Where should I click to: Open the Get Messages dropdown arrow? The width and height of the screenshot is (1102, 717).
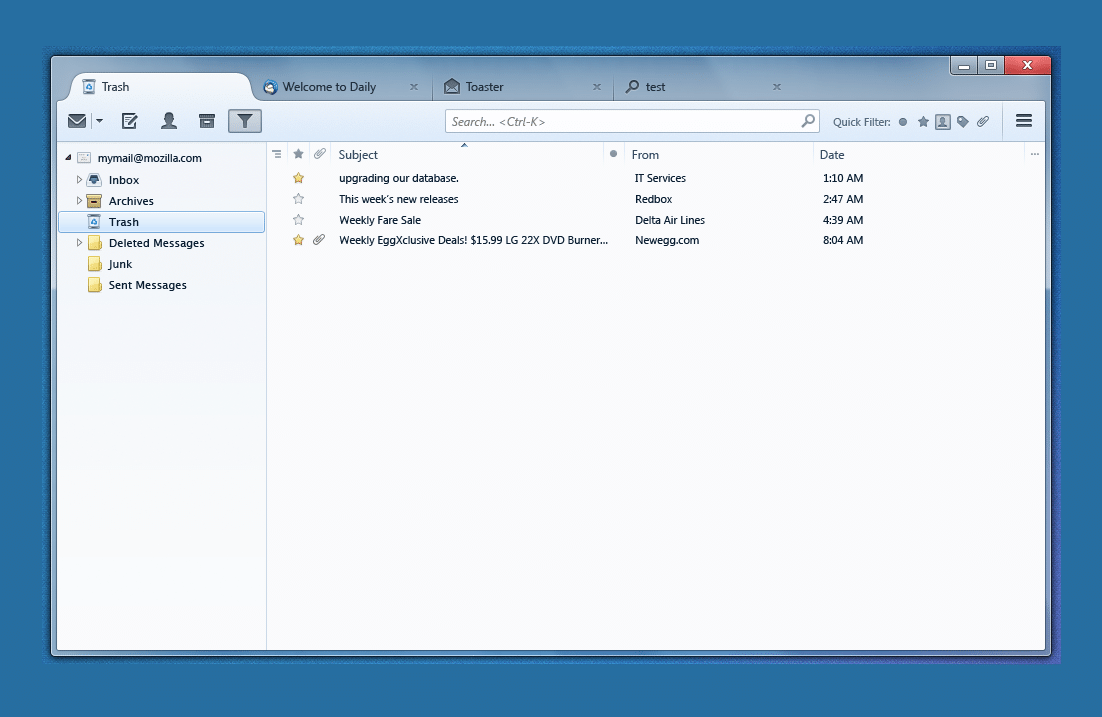99,121
